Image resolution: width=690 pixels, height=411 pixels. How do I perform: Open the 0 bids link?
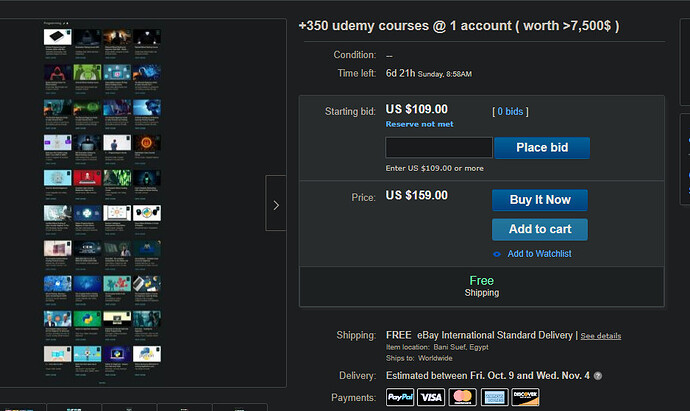pos(510,111)
